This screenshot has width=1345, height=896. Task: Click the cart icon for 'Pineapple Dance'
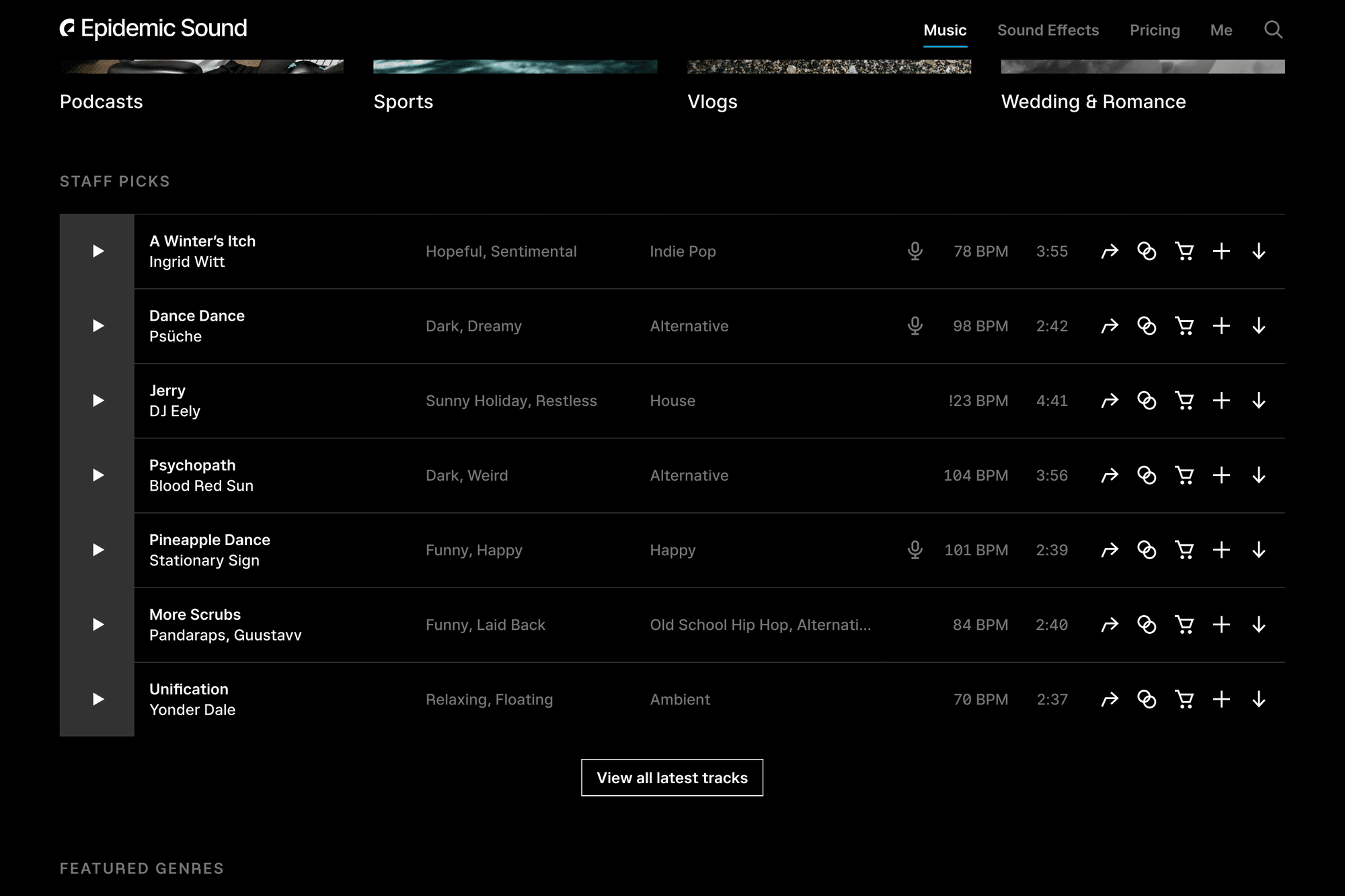[x=1184, y=550]
